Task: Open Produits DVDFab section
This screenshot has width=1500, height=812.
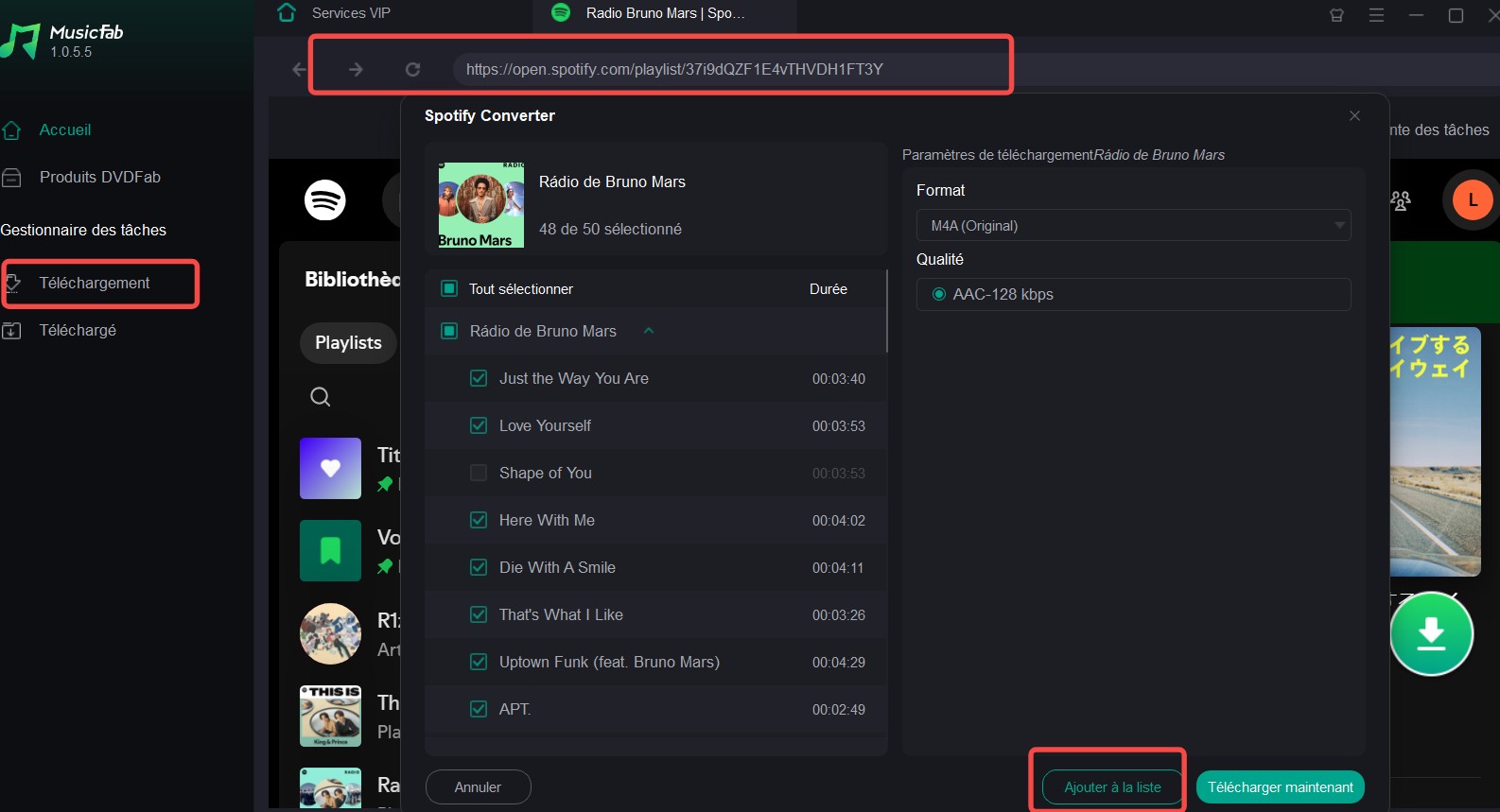Action: point(99,177)
